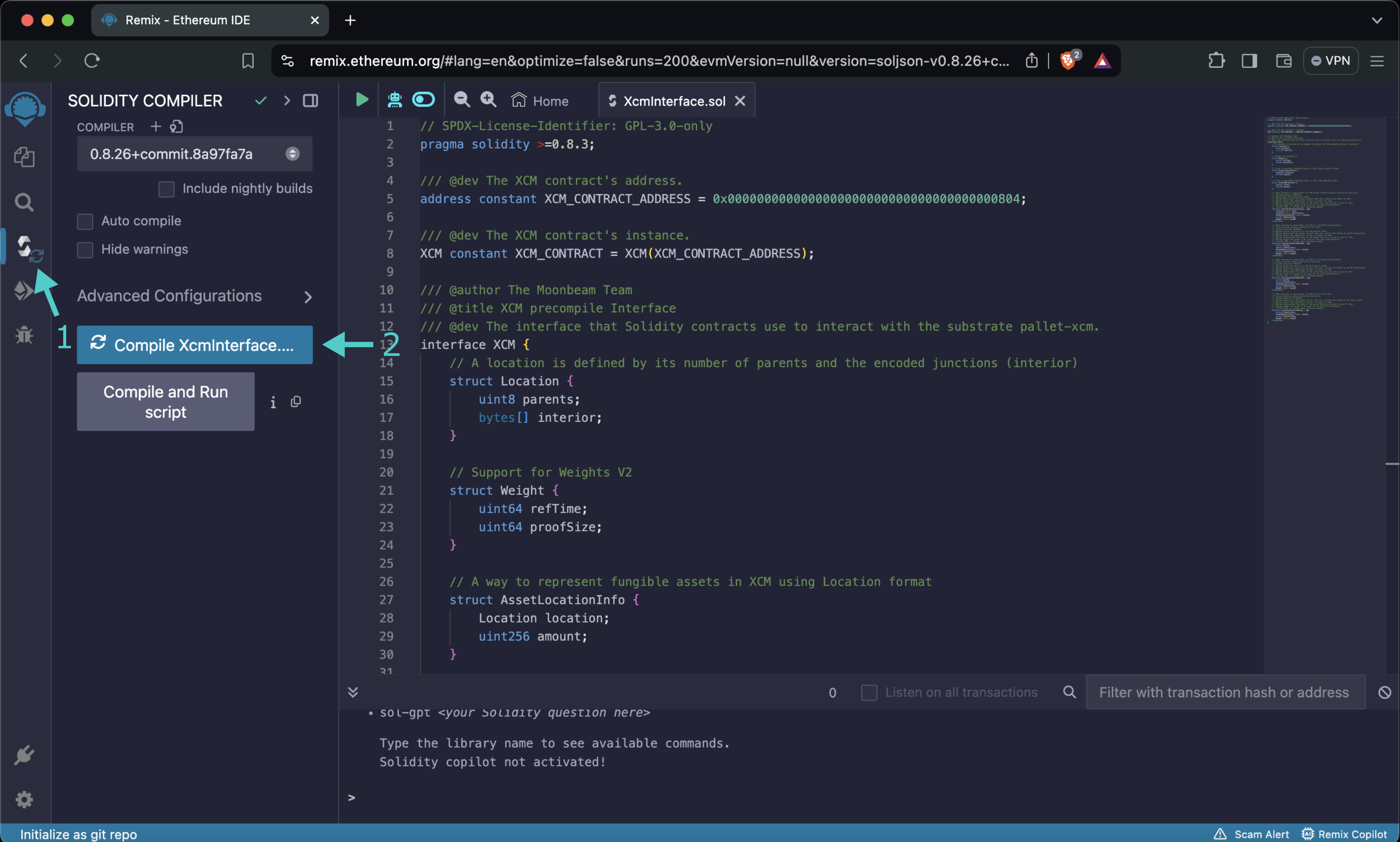
Task: Bookmark the page with bookmark icon
Action: (248, 61)
